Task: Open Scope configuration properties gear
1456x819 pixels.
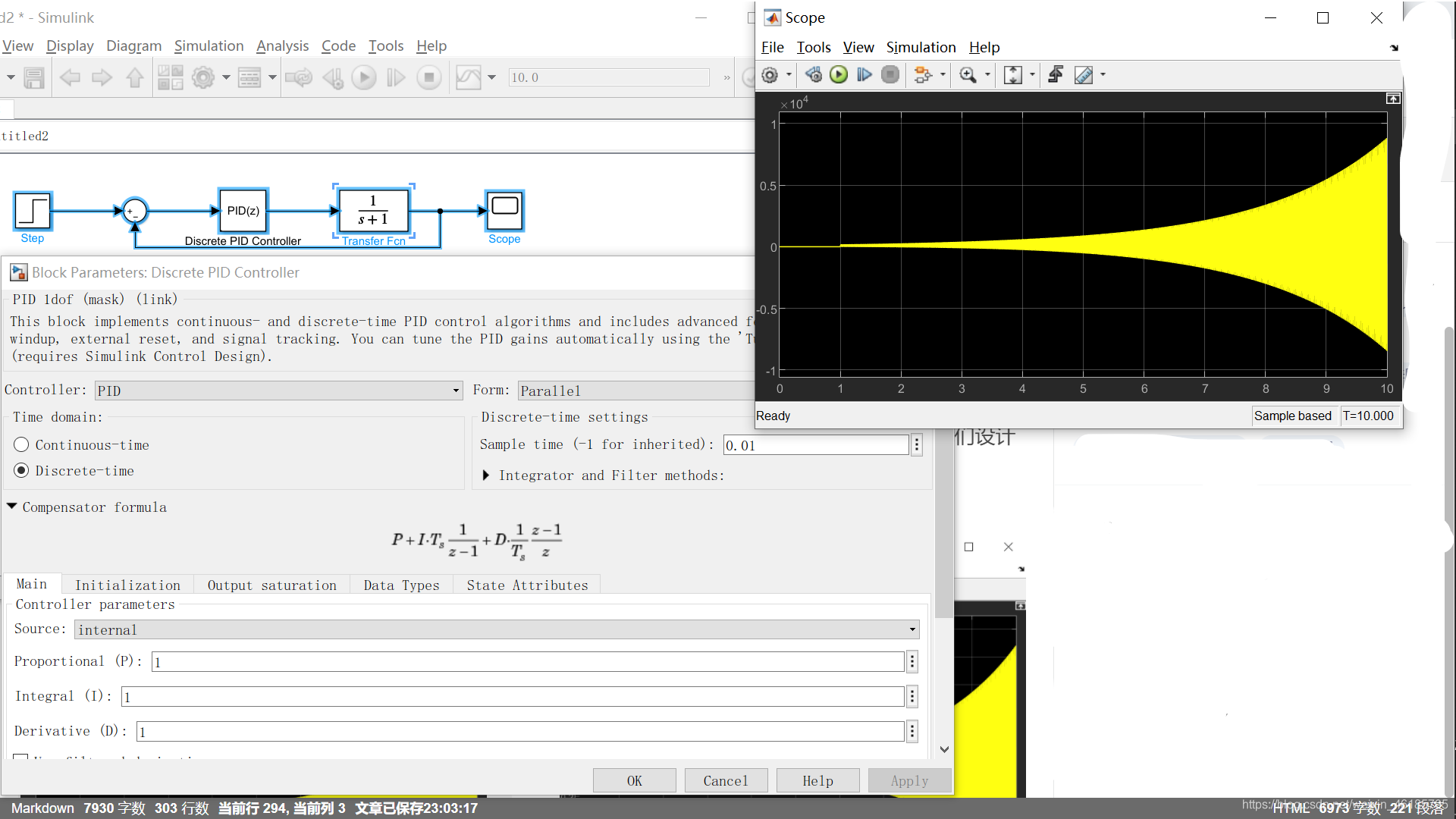Action: (770, 74)
